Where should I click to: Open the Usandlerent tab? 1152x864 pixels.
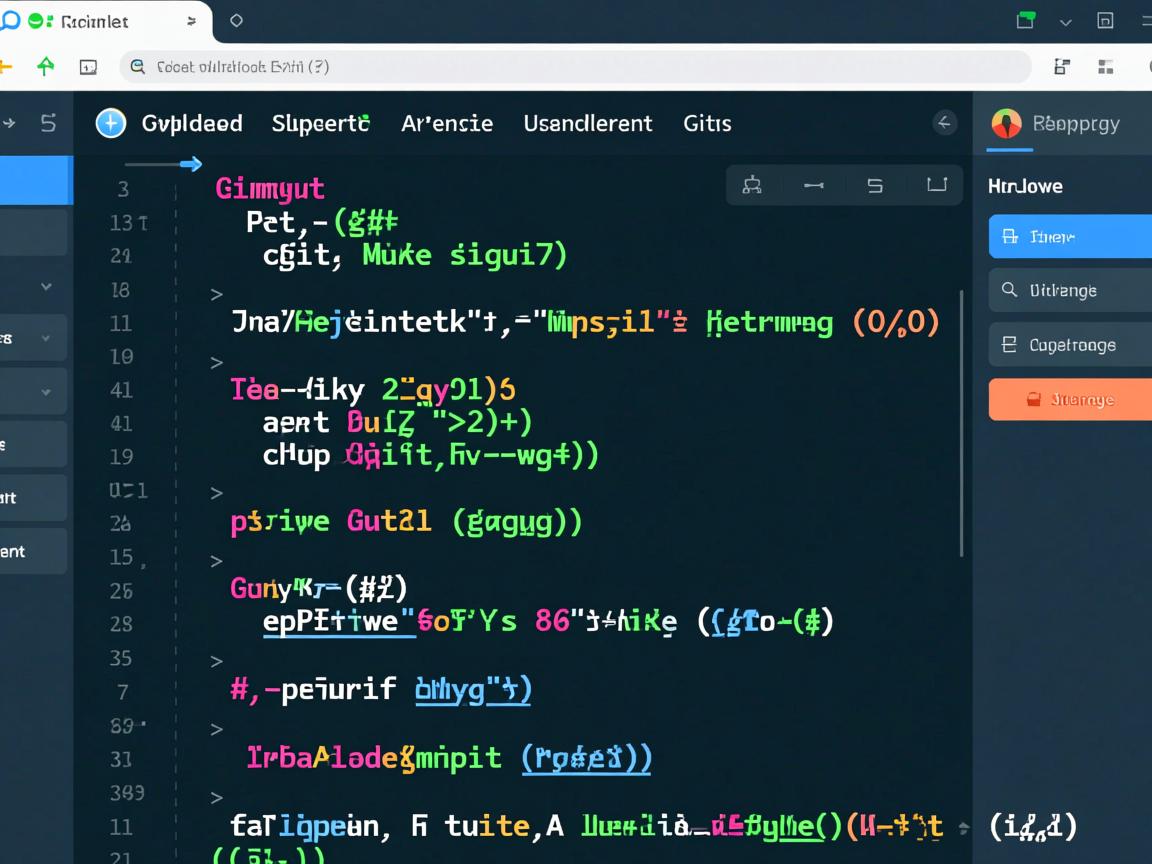(587, 124)
